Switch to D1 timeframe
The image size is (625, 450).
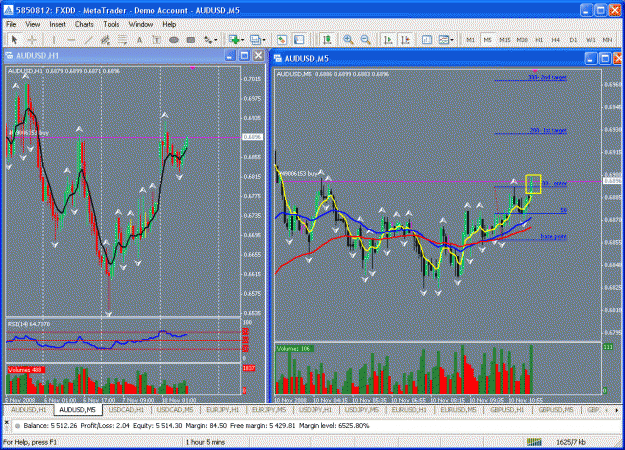coord(573,40)
